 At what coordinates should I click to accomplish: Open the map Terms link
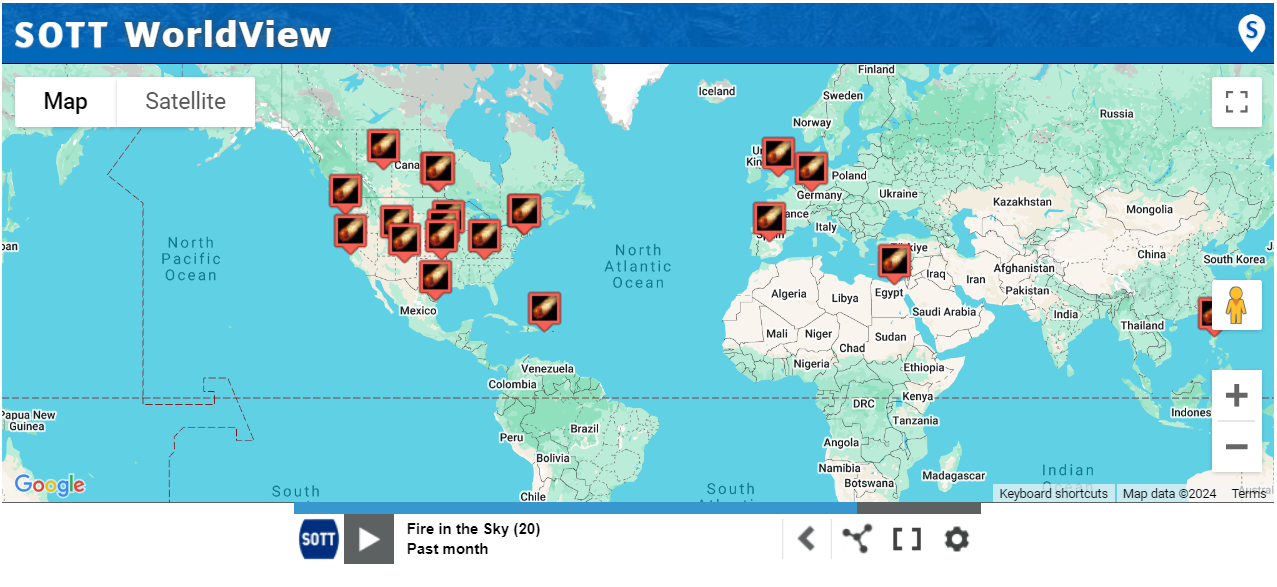(1248, 494)
